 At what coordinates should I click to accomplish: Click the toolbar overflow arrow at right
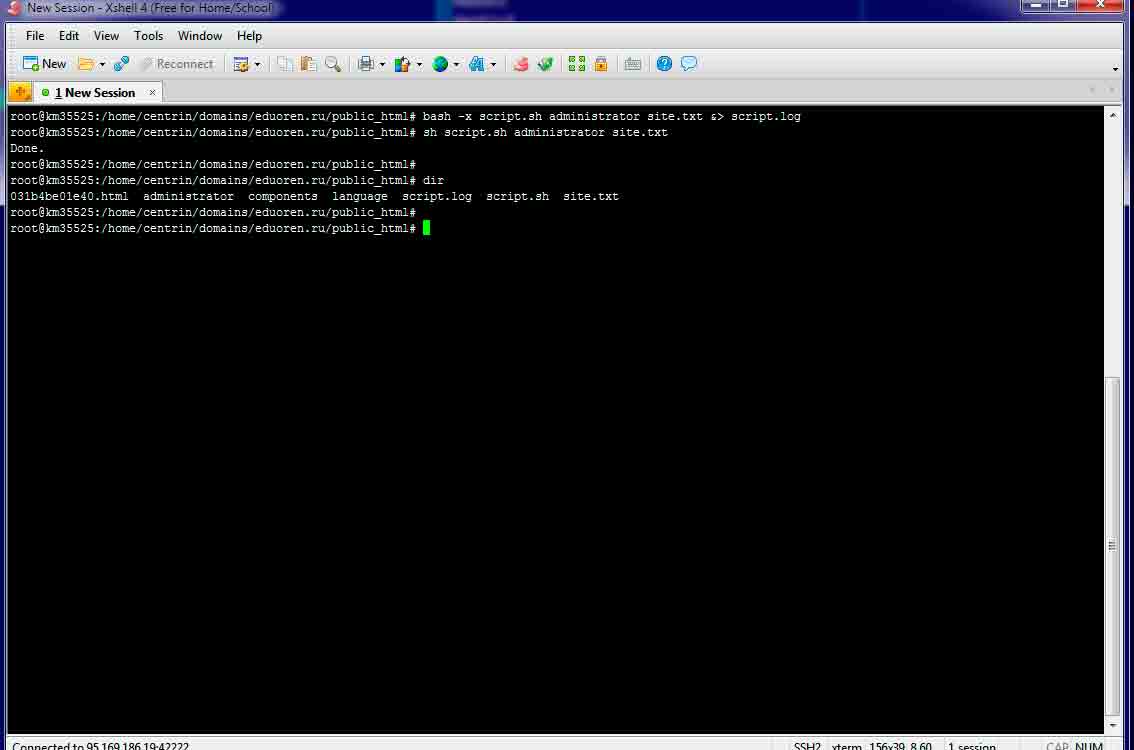click(1115, 69)
